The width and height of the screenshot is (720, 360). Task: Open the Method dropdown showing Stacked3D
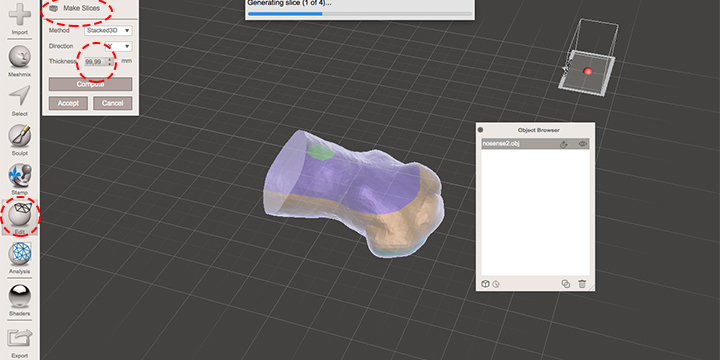(108, 31)
